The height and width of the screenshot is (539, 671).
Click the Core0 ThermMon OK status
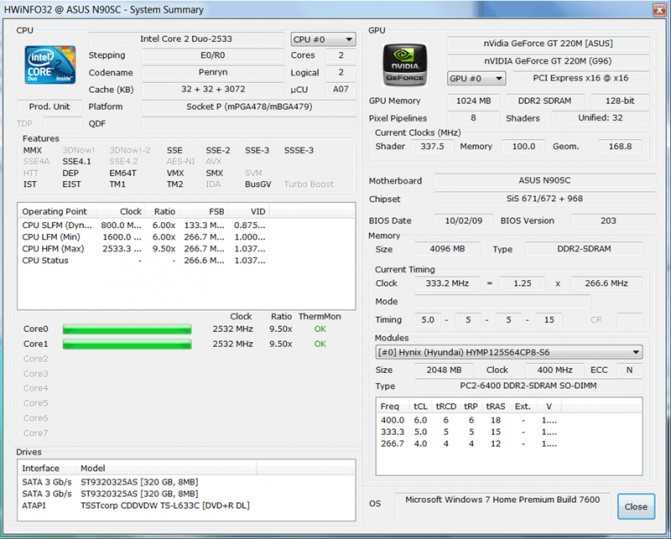(x=320, y=329)
